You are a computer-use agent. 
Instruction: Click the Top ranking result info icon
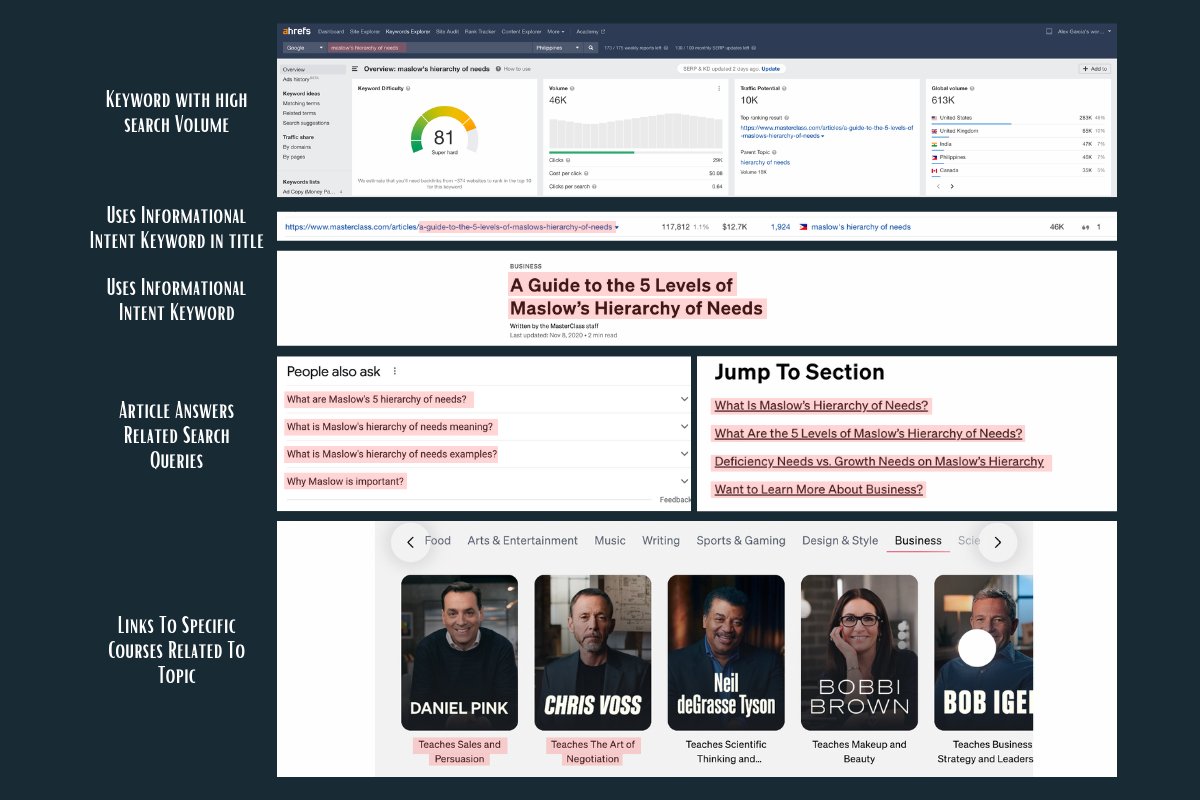tap(786, 118)
